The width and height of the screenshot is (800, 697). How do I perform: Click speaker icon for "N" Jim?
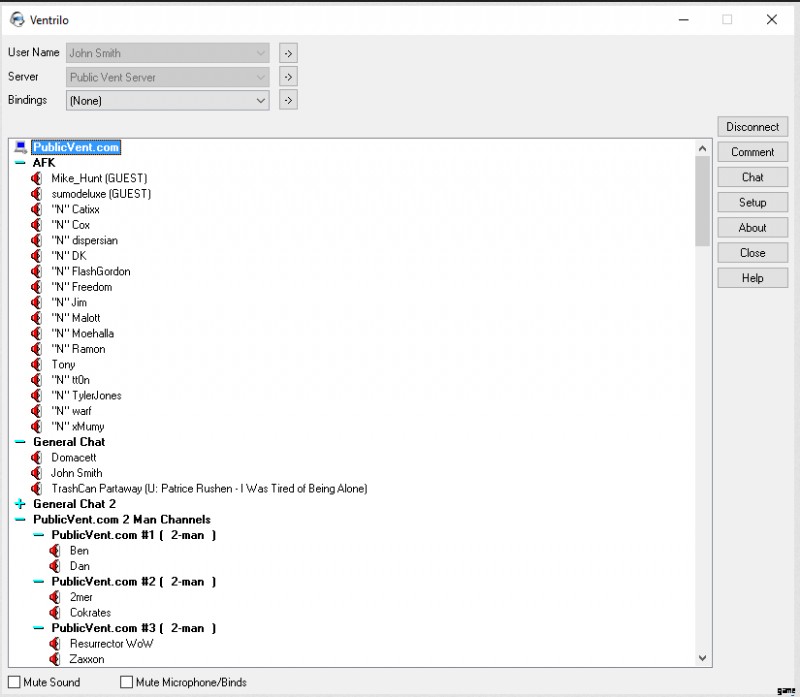[x=36, y=302]
